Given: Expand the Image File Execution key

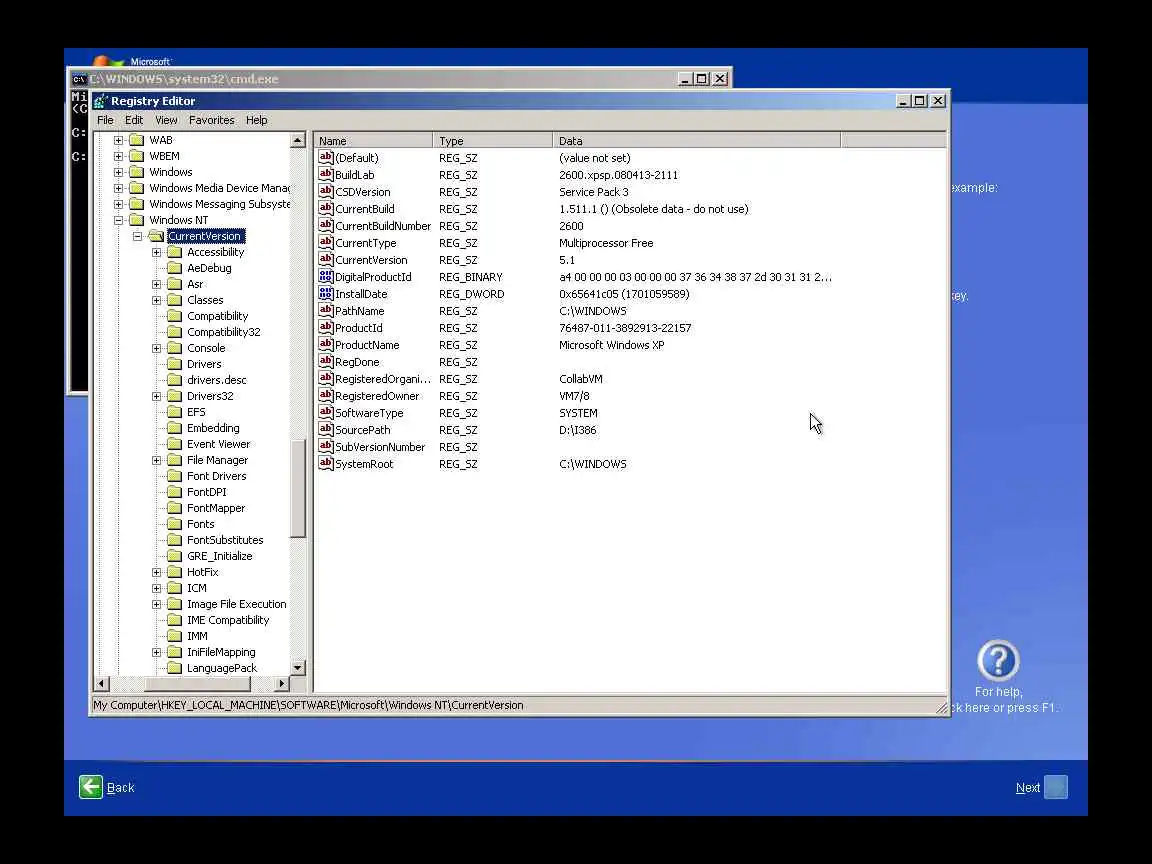Looking at the screenshot, I should click(x=156, y=604).
